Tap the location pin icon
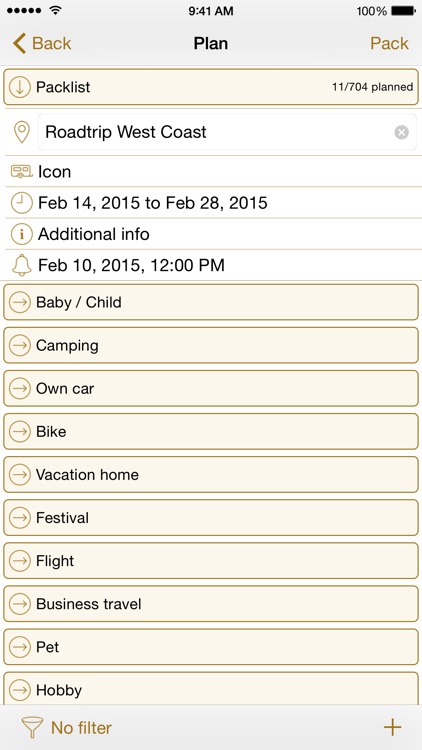The image size is (422, 750). pyautogui.click(x=22, y=132)
